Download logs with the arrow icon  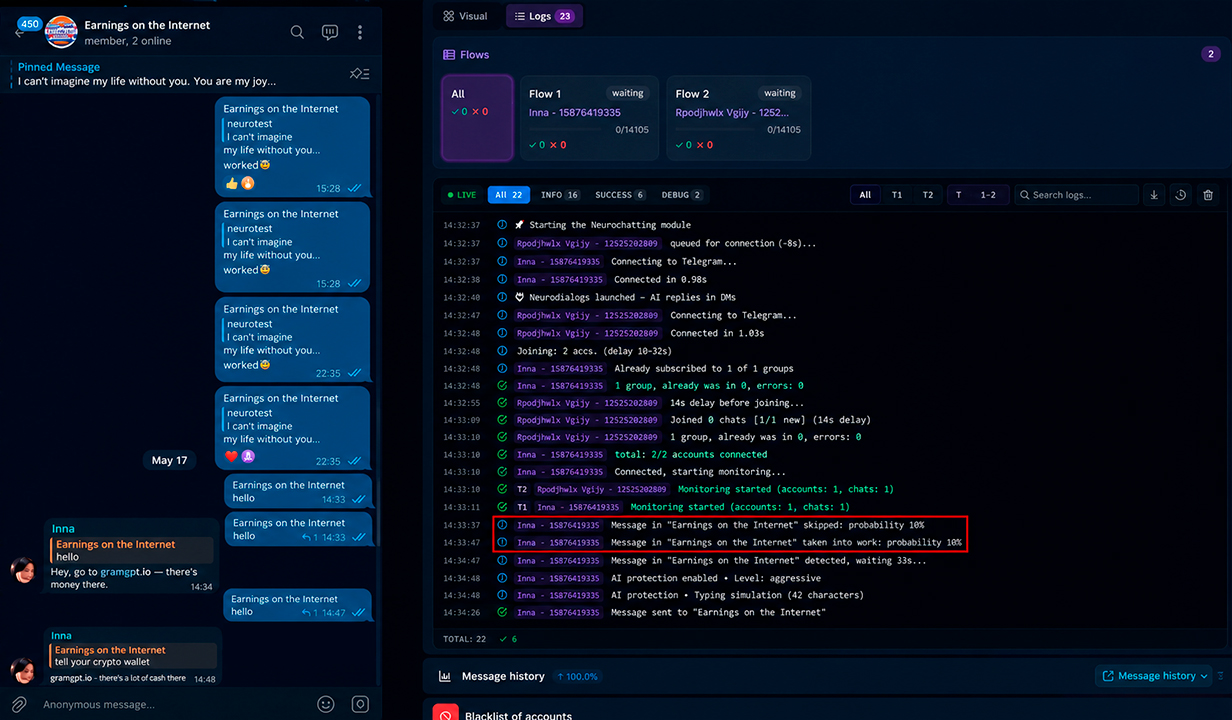(1154, 195)
